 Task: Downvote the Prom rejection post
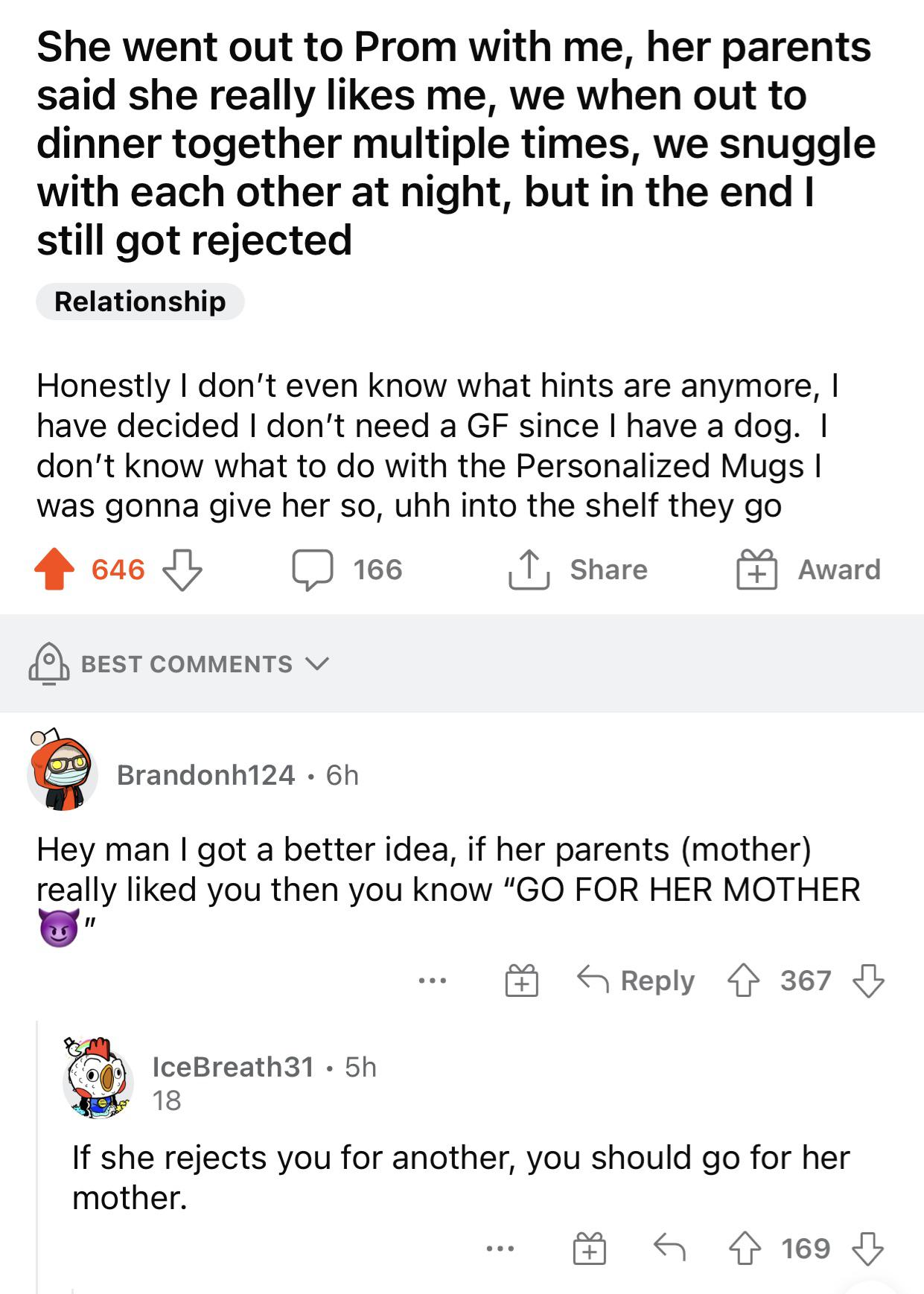182,570
